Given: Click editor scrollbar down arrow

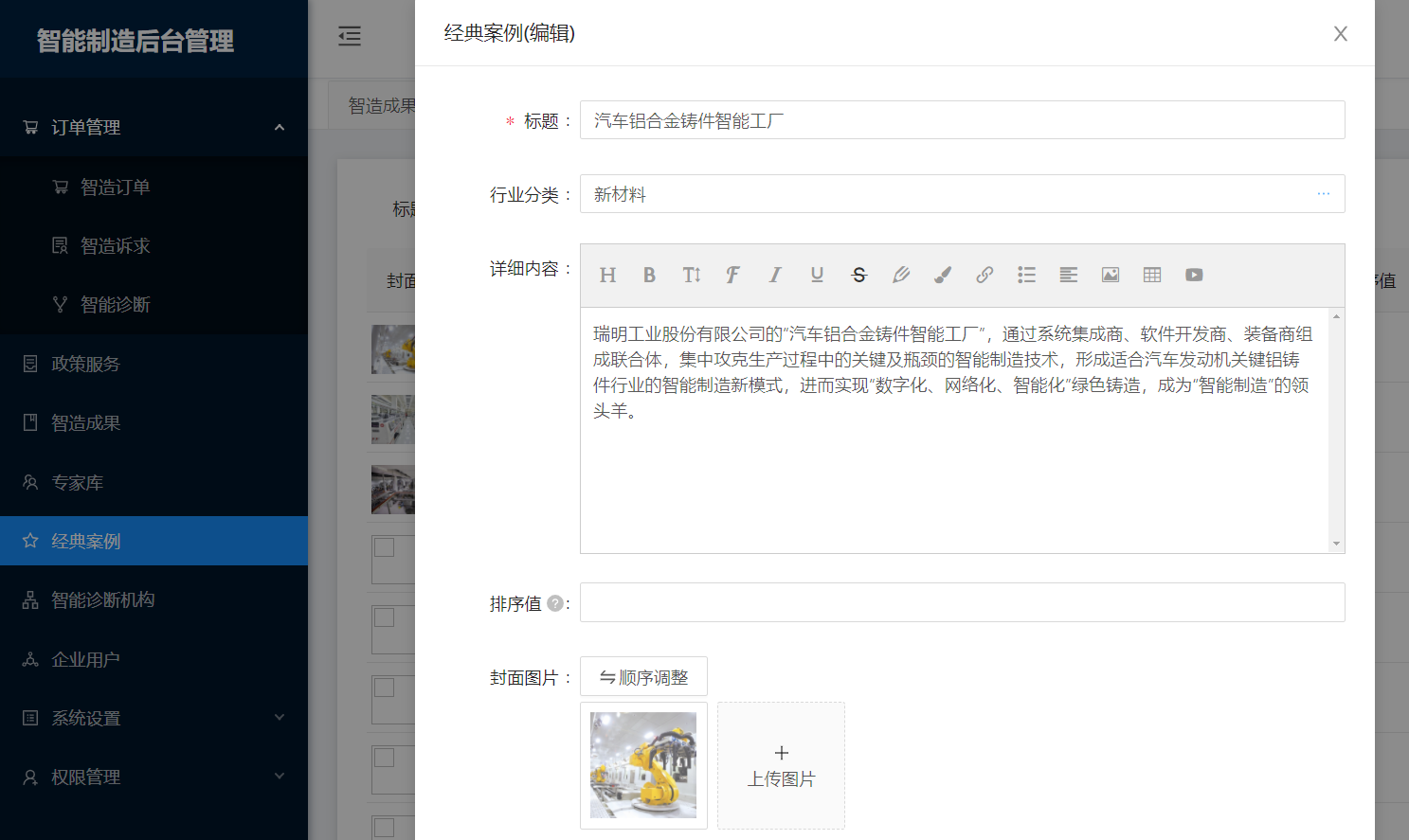Looking at the screenshot, I should (1336, 544).
